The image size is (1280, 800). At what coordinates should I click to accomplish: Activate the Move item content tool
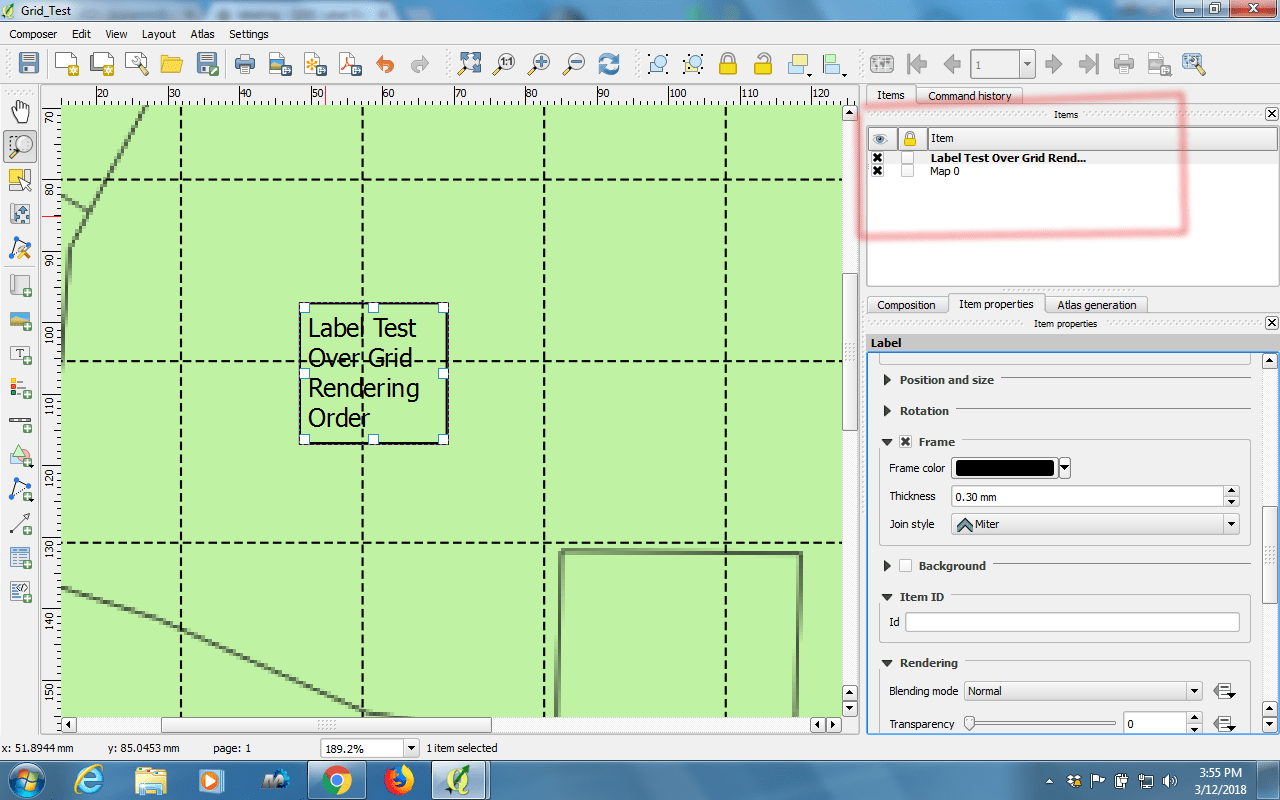click(20, 213)
